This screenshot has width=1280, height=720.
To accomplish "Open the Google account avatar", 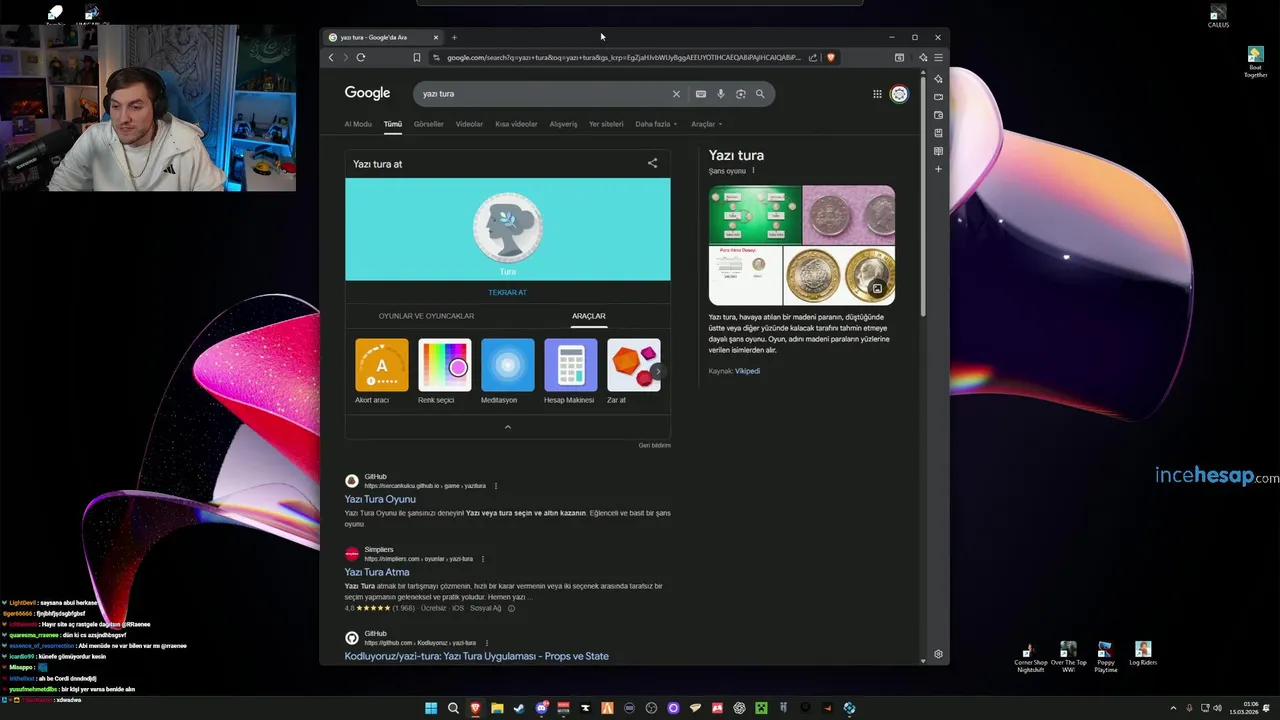I will [x=899, y=94].
